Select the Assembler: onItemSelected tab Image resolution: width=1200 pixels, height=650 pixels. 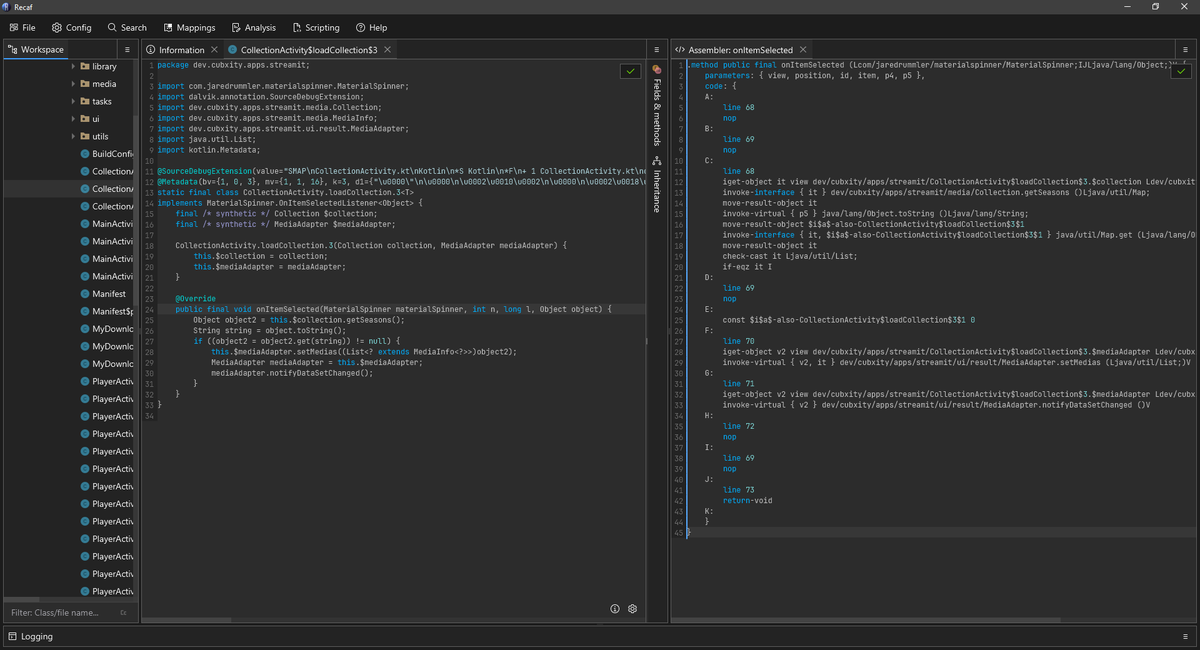click(740, 49)
